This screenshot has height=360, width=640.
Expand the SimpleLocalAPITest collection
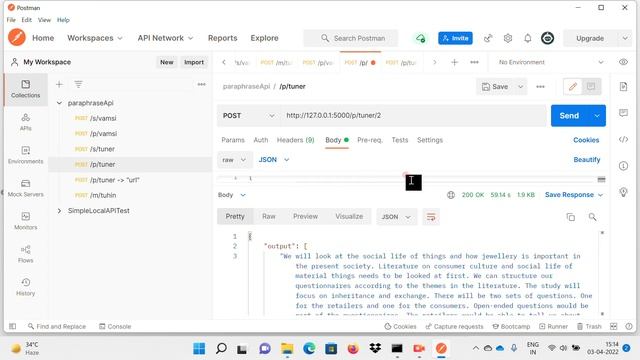tap(59, 211)
